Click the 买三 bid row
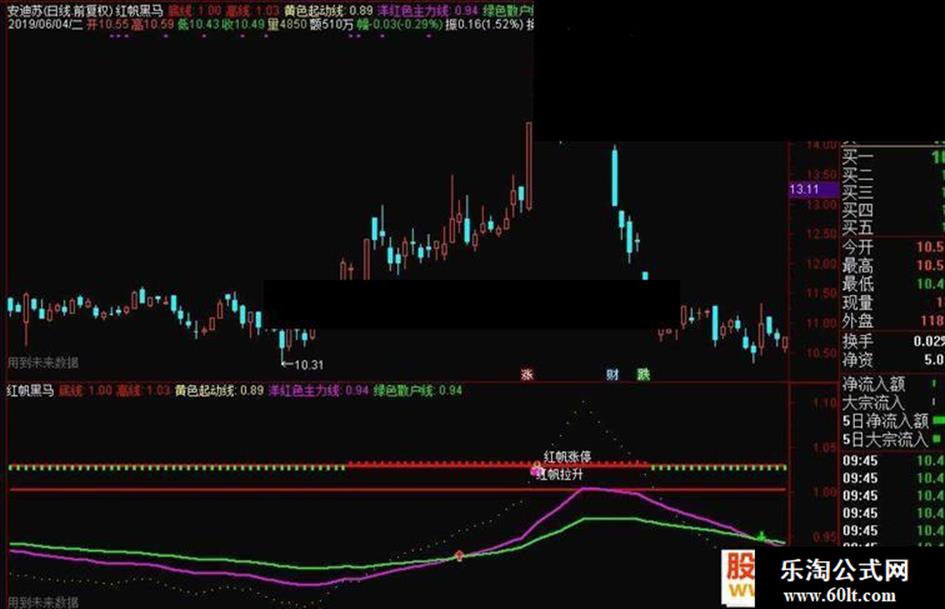Screen dimensions: 945x609 pos(893,193)
